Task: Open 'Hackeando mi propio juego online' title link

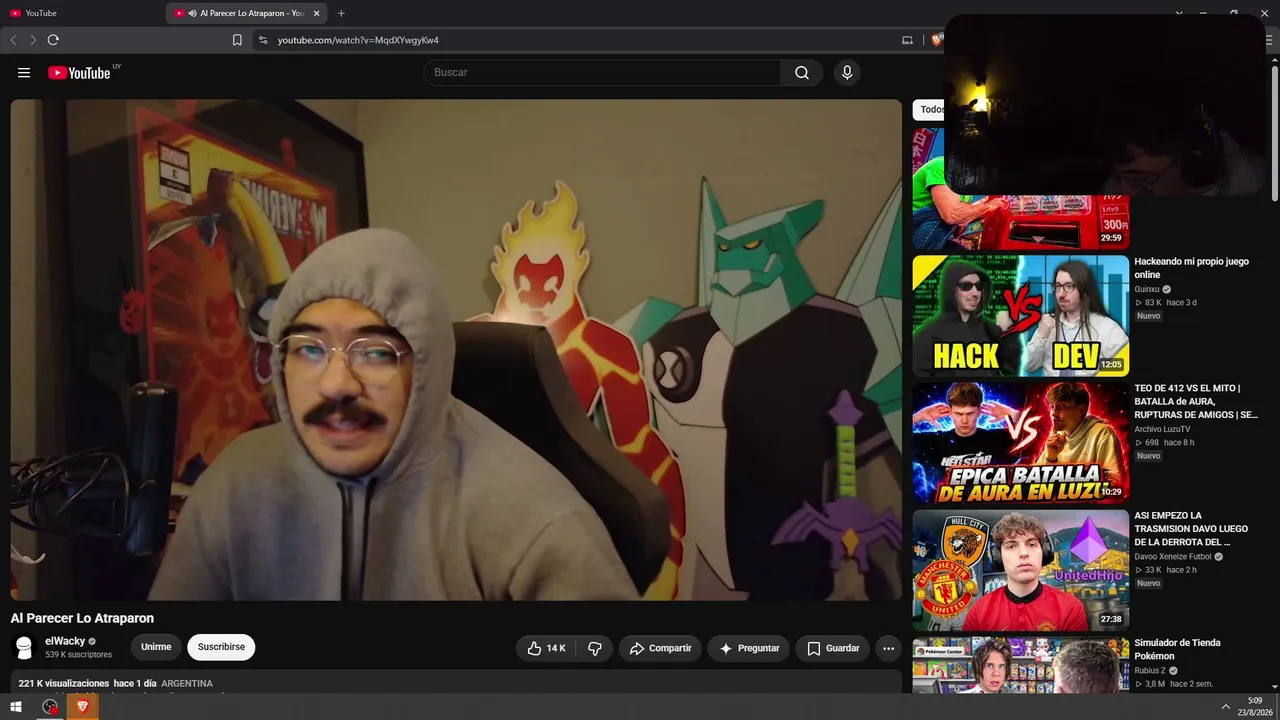Action: (1191, 268)
